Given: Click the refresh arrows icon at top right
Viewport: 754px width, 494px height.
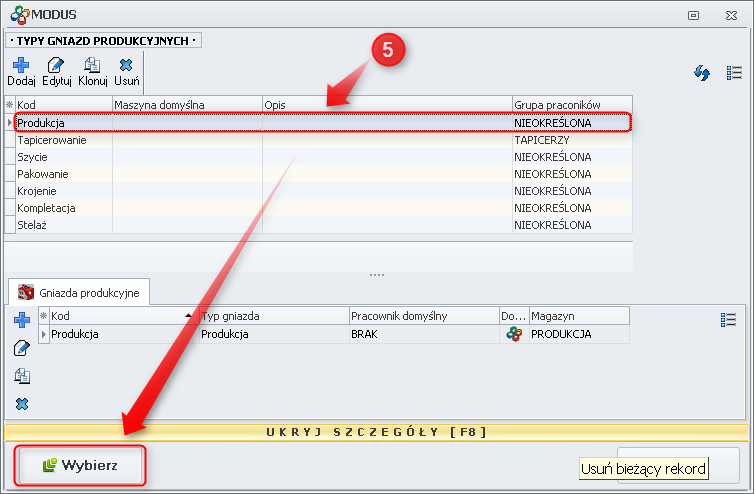Looking at the screenshot, I should click(702, 73).
